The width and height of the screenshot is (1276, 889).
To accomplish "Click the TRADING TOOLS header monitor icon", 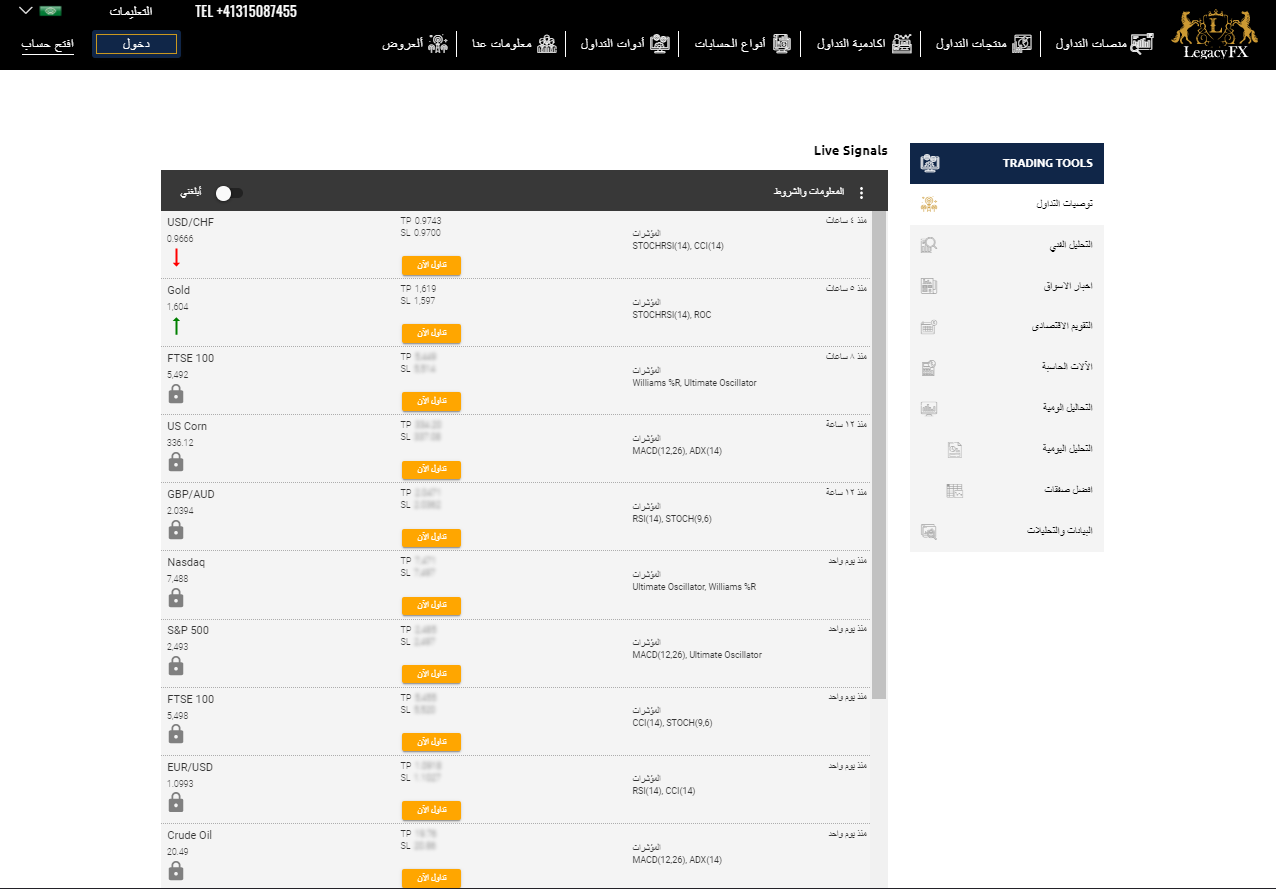I will tap(930, 163).
